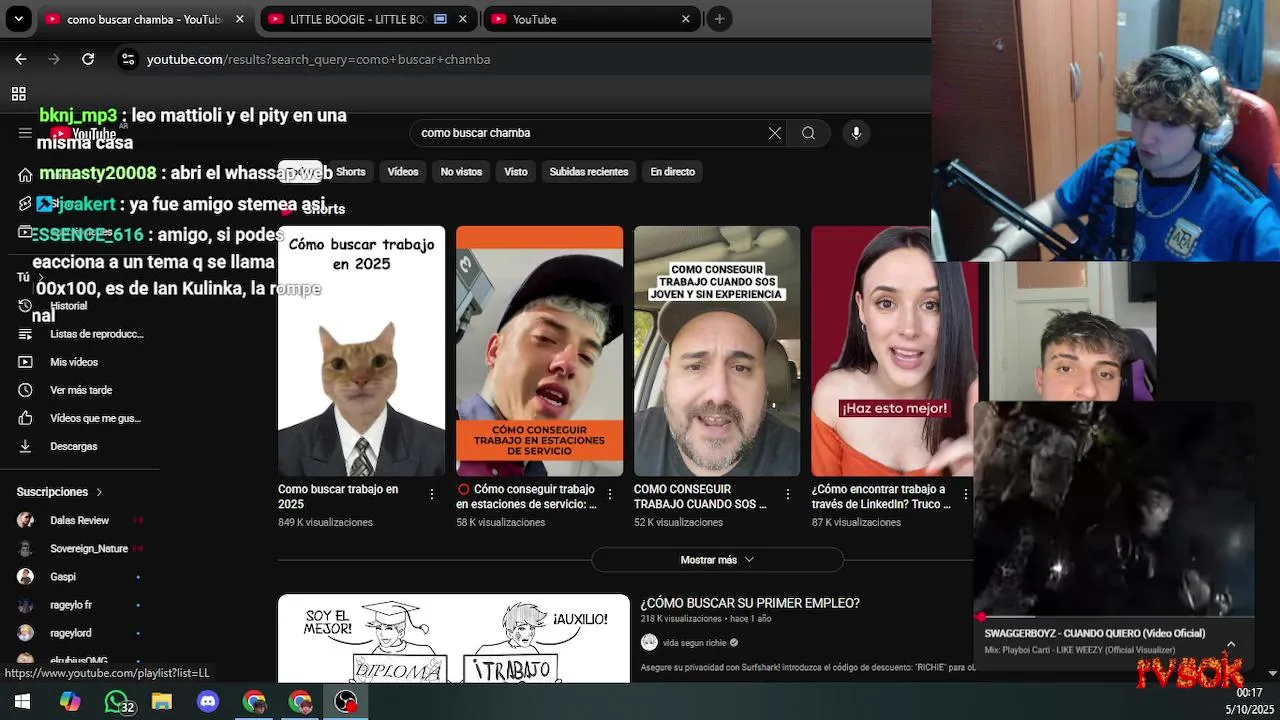Close the LITTLE BOOGIE tab
The image size is (1280, 720).
click(x=462, y=19)
